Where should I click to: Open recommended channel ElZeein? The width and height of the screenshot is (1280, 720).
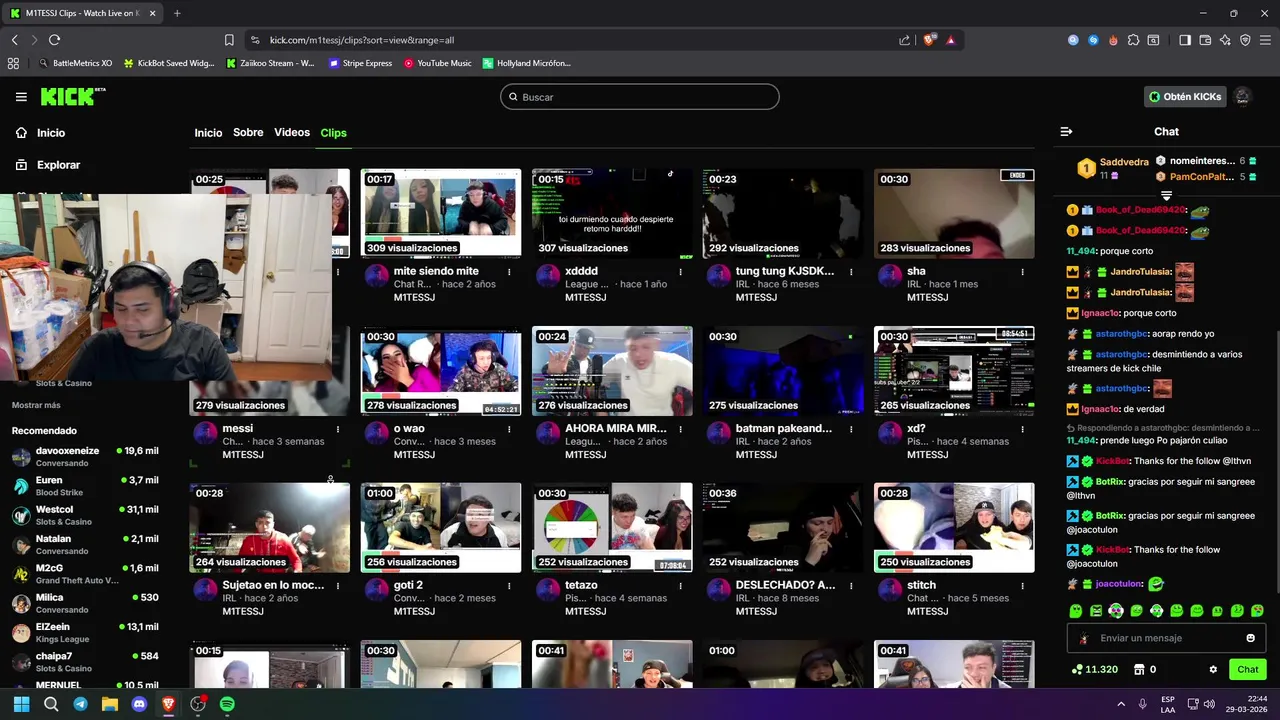[85, 632]
